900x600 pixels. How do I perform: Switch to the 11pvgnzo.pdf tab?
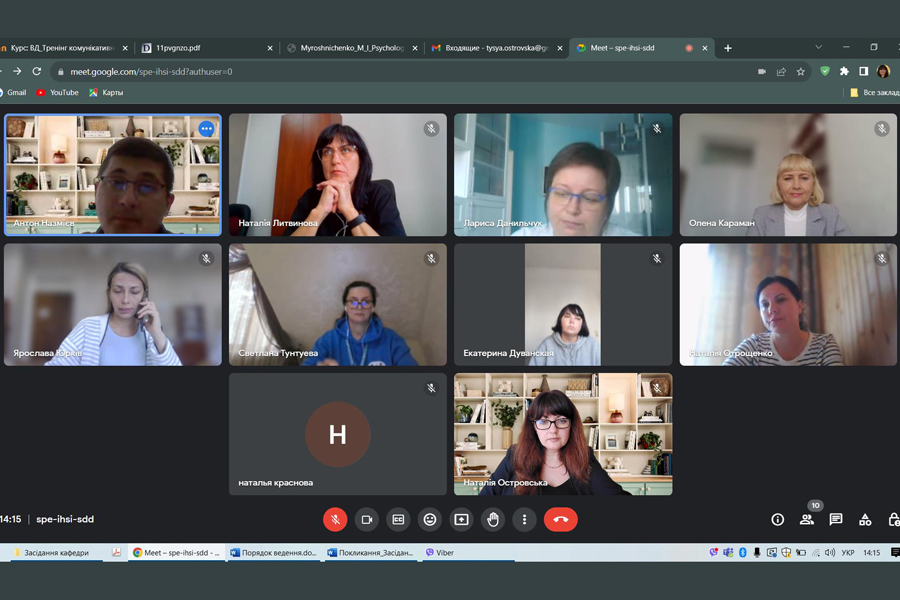tap(208, 48)
